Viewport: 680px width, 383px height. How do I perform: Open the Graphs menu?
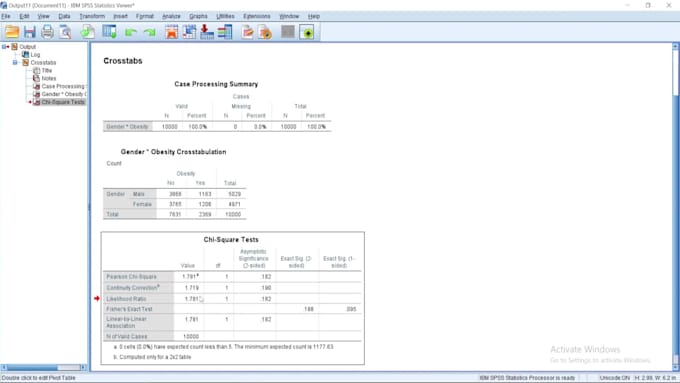click(x=198, y=16)
